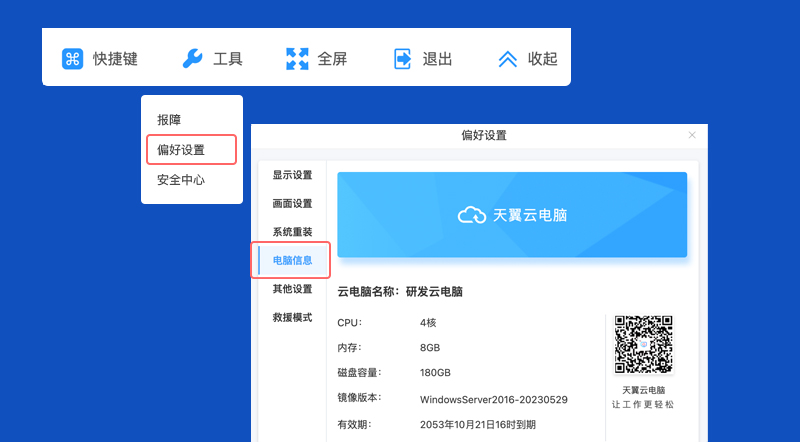Screen dimensions: 800x442
Task: Click the 全屏 label in toolbar
Action: click(332, 59)
